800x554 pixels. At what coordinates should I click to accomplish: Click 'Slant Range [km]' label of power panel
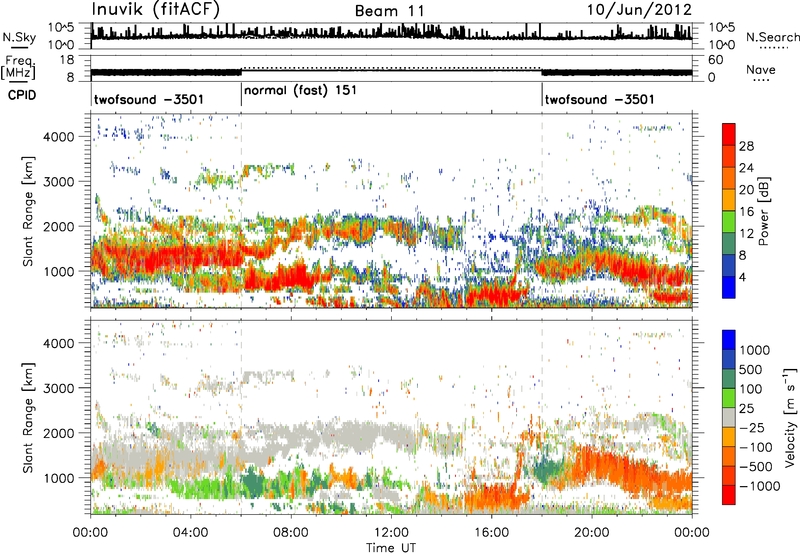[x=28, y=211]
